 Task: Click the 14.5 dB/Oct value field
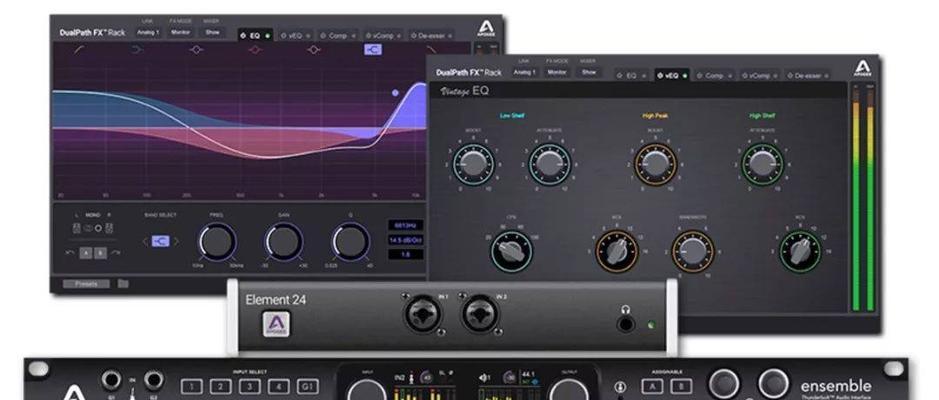coord(405,240)
